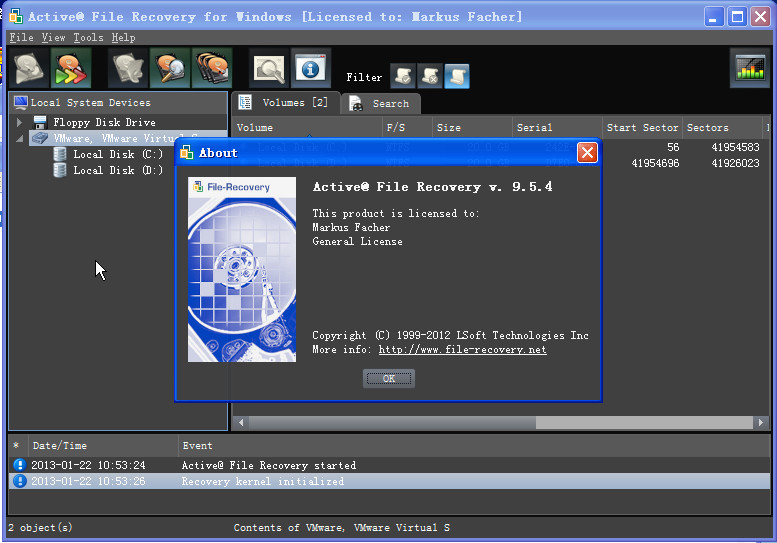Click the VMware virtual disk icon

tap(40, 138)
